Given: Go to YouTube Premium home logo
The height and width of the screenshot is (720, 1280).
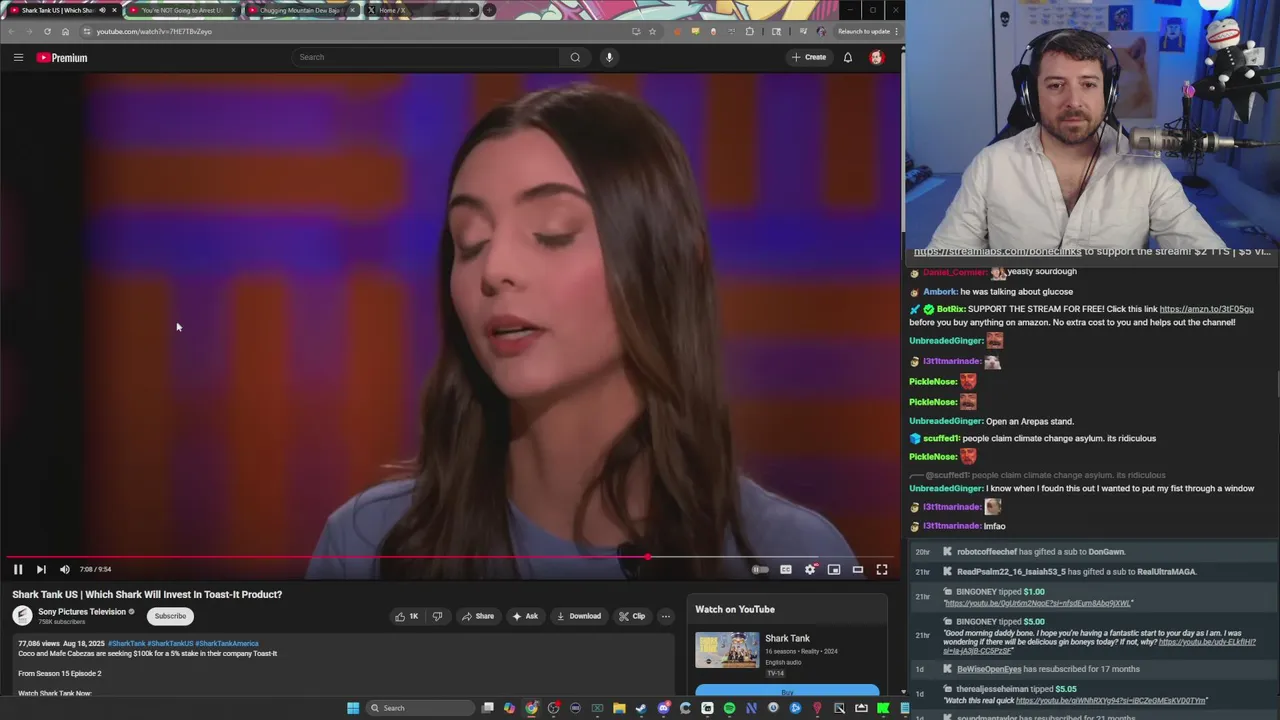Looking at the screenshot, I should 62,57.
